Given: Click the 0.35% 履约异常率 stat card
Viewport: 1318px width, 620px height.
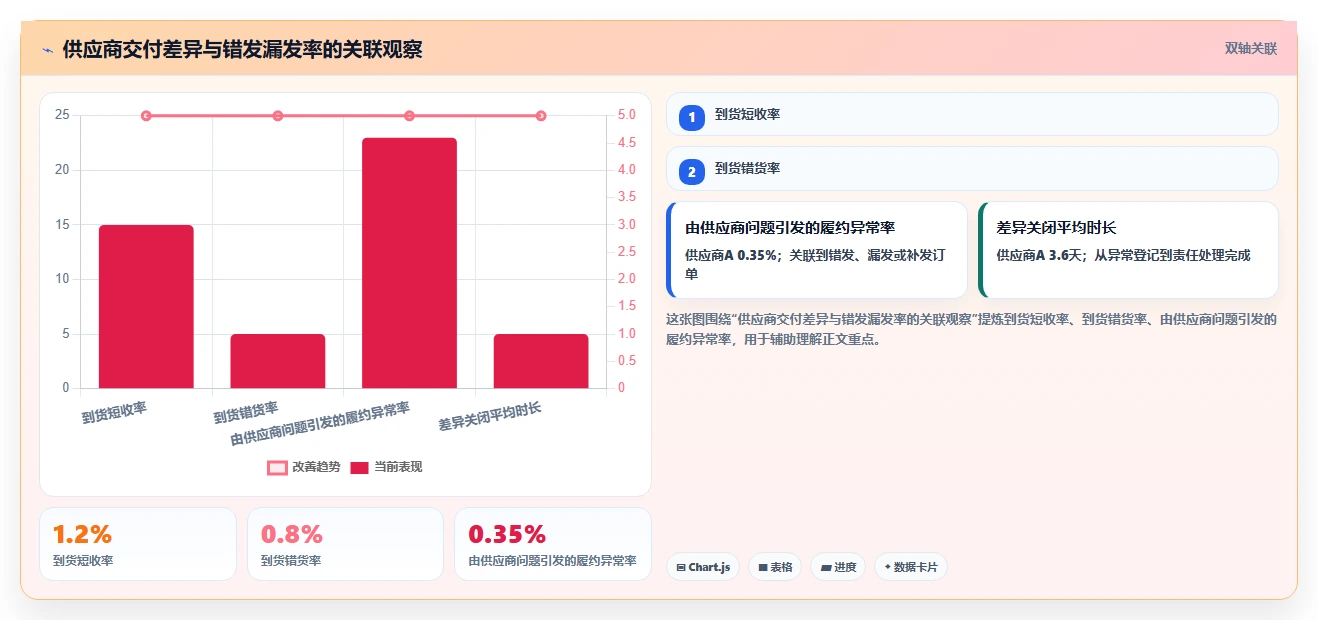Looking at the screenshot, I should click(553, 544).
